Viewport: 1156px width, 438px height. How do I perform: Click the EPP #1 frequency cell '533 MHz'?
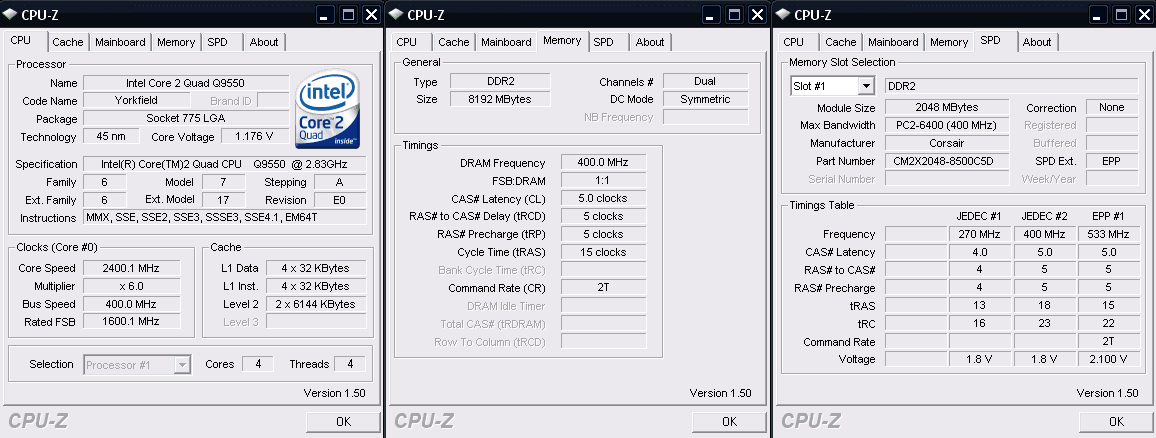tap(1107, 234)
